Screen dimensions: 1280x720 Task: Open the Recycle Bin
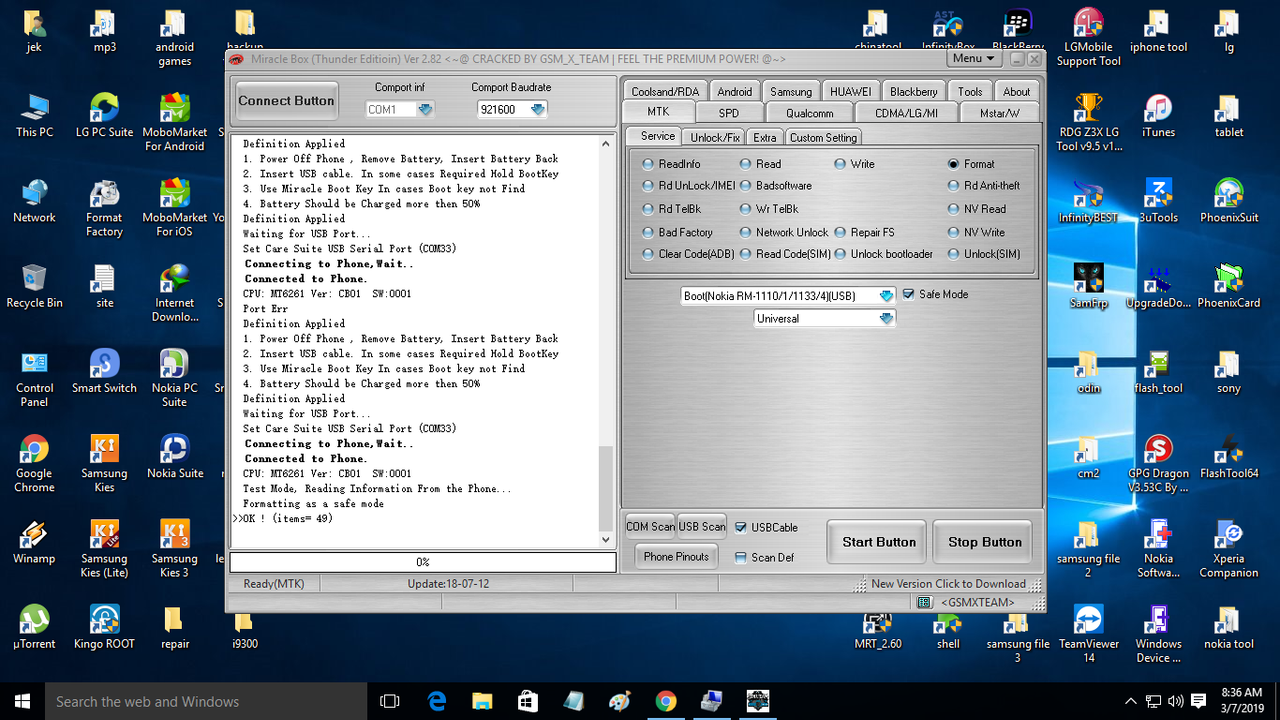click(34, 287)
